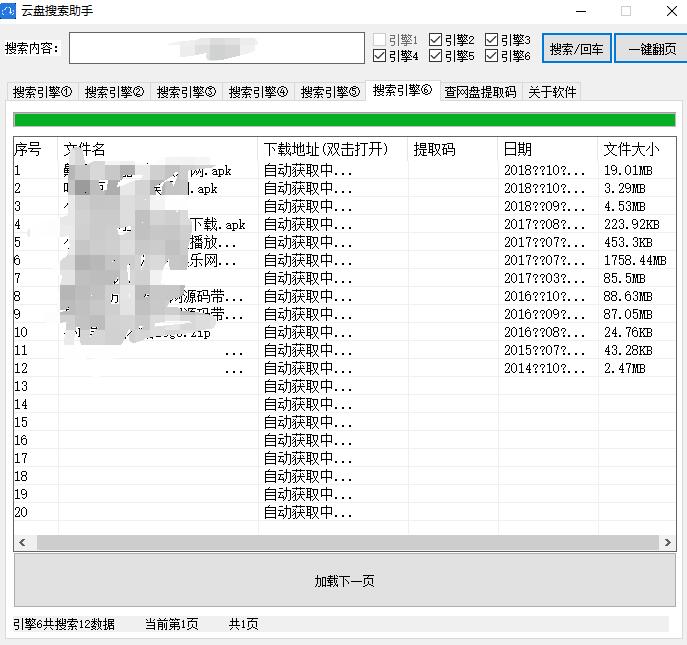Click the 文件名 column header
Image resolution: width=687 pixels, height=645 pixels.
157,149
